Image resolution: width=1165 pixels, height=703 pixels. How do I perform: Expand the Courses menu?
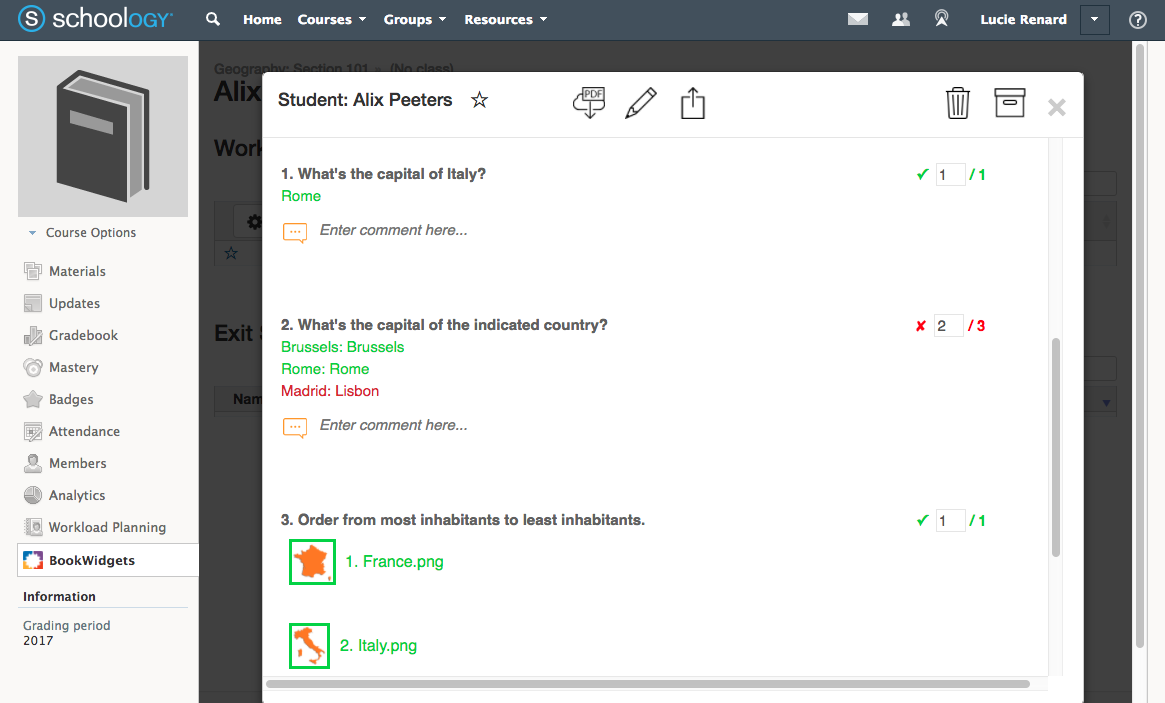coord(331,19)
